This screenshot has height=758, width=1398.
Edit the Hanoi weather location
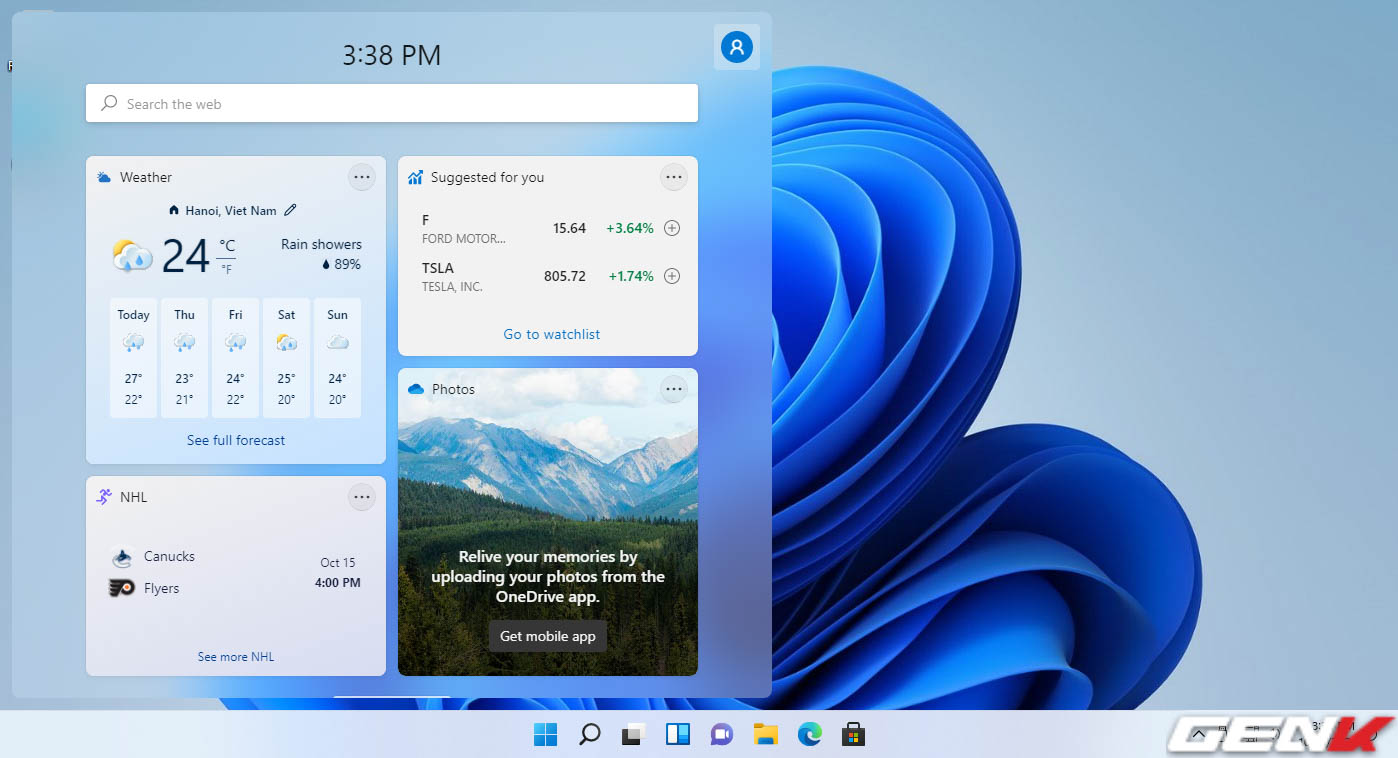click(x=291, y=210)
